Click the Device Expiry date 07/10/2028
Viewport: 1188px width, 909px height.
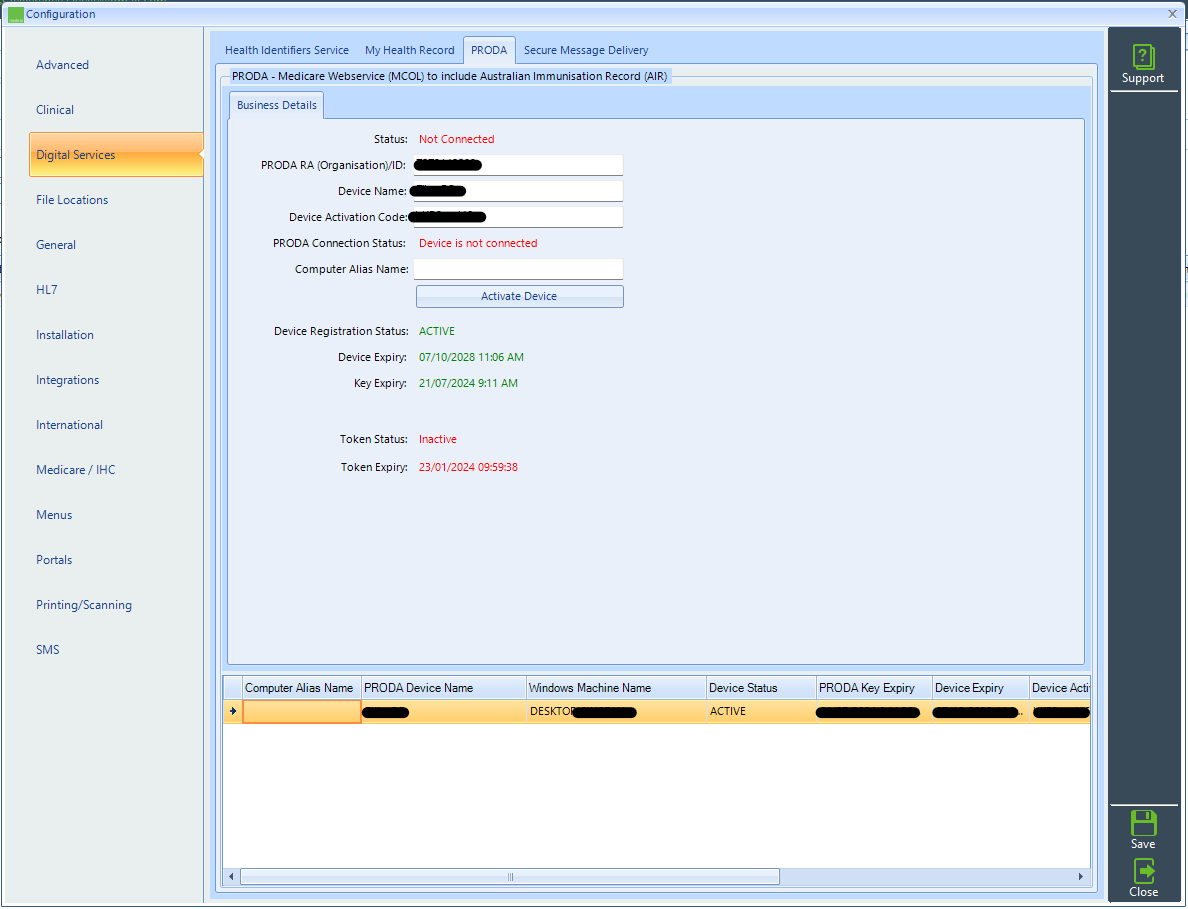click(x=471, y=358)
